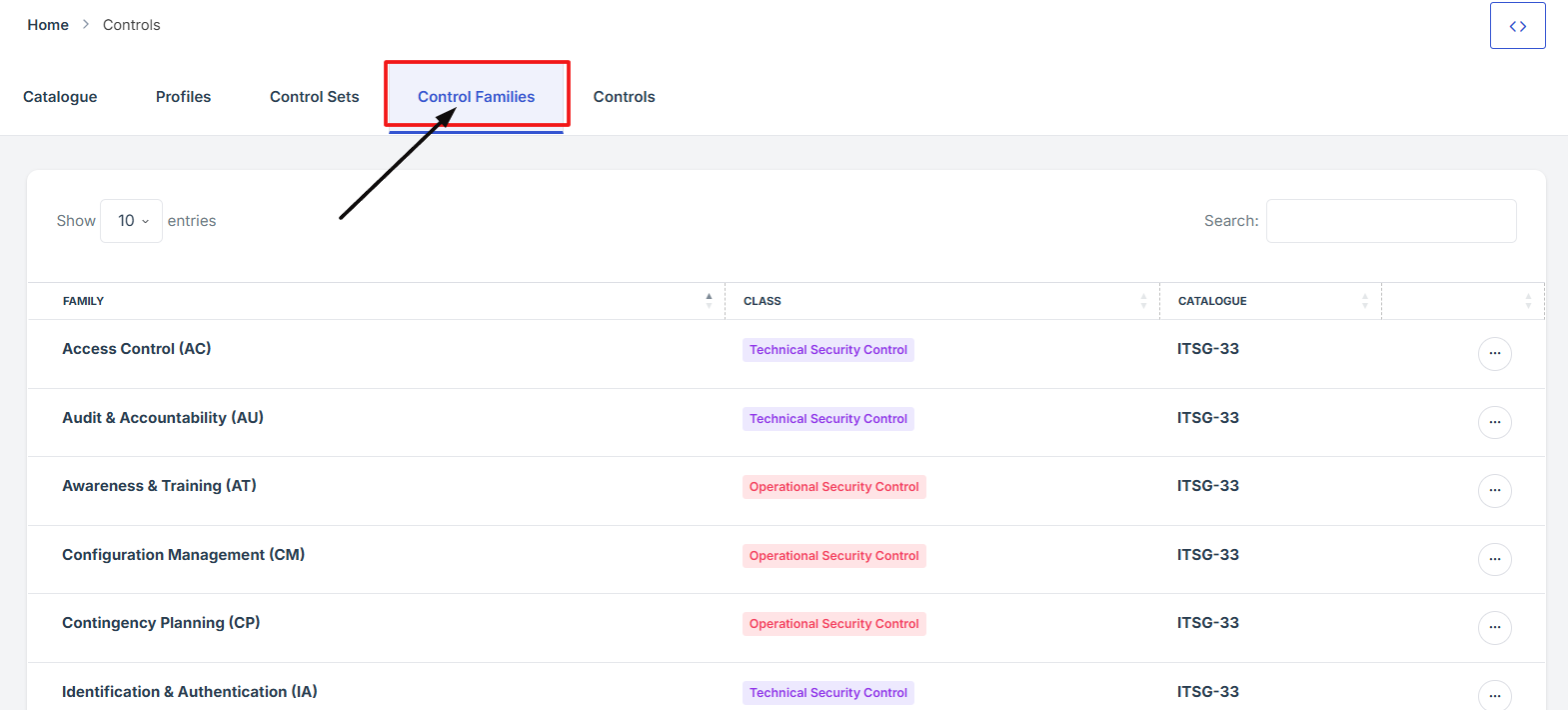Screen dimensions: 1568x710
Task: Switch to the Profiles tab
Action: point(183,97)
